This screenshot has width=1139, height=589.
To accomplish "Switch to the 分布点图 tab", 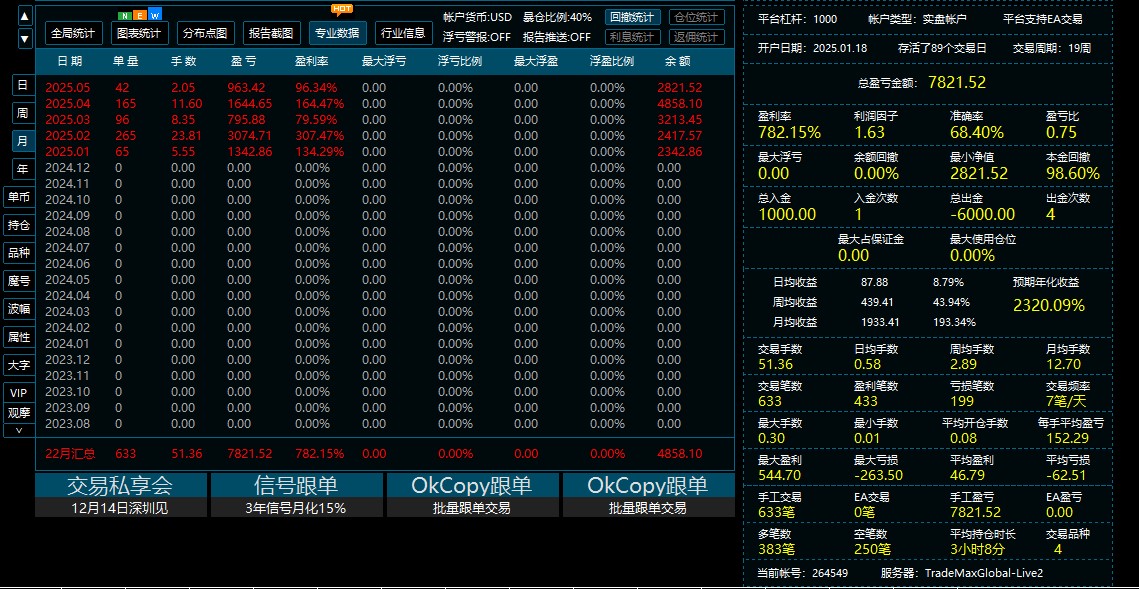I will (205, 33).
